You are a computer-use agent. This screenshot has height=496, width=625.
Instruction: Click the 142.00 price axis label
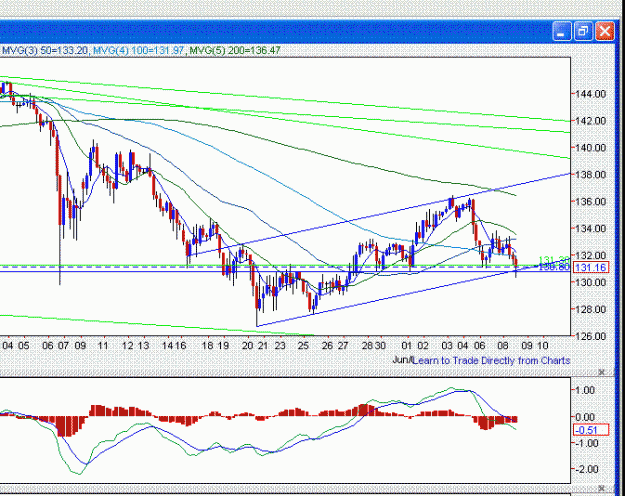point(590,121)
